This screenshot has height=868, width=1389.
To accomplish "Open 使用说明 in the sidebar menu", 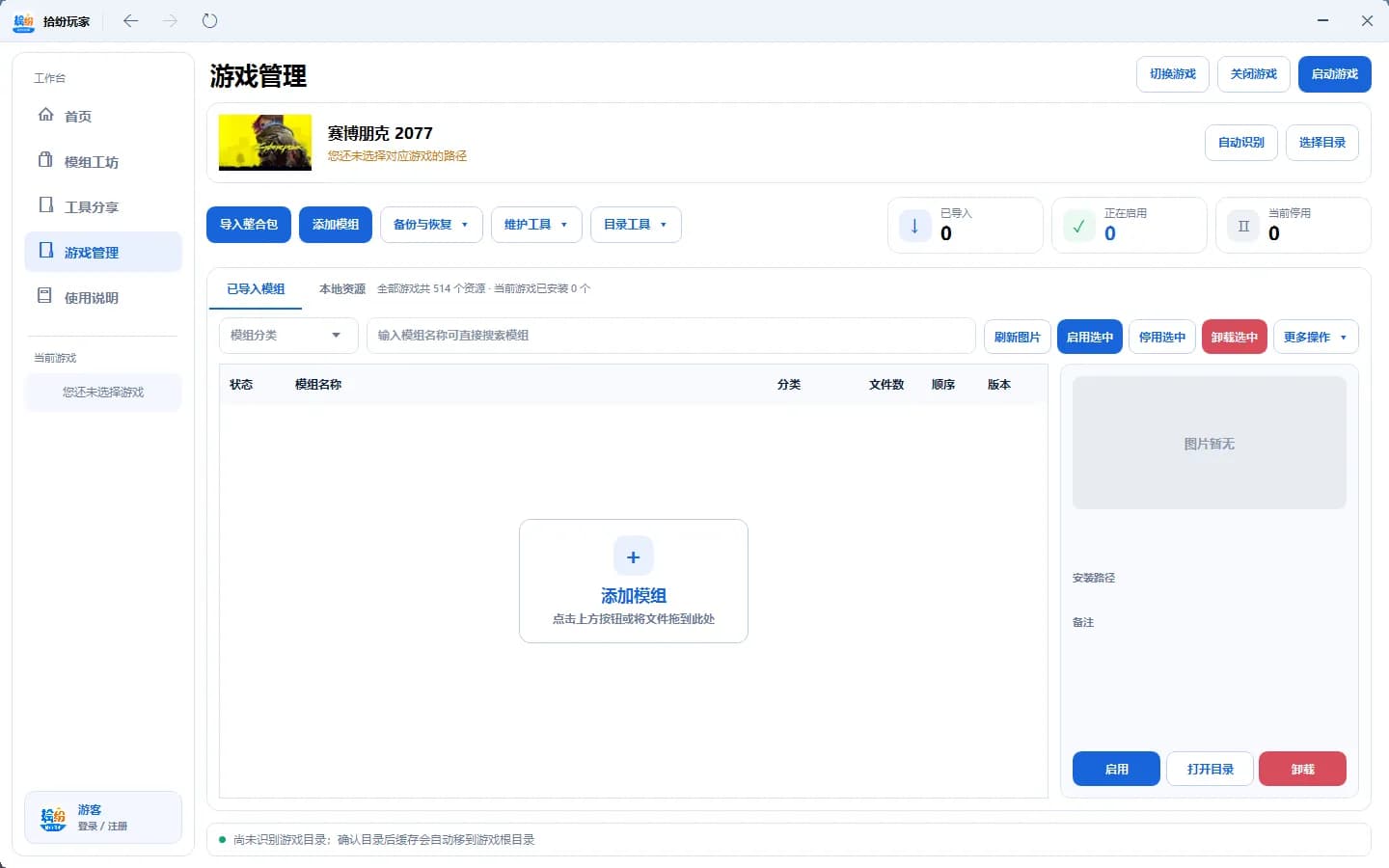I will tap(103, 297).
